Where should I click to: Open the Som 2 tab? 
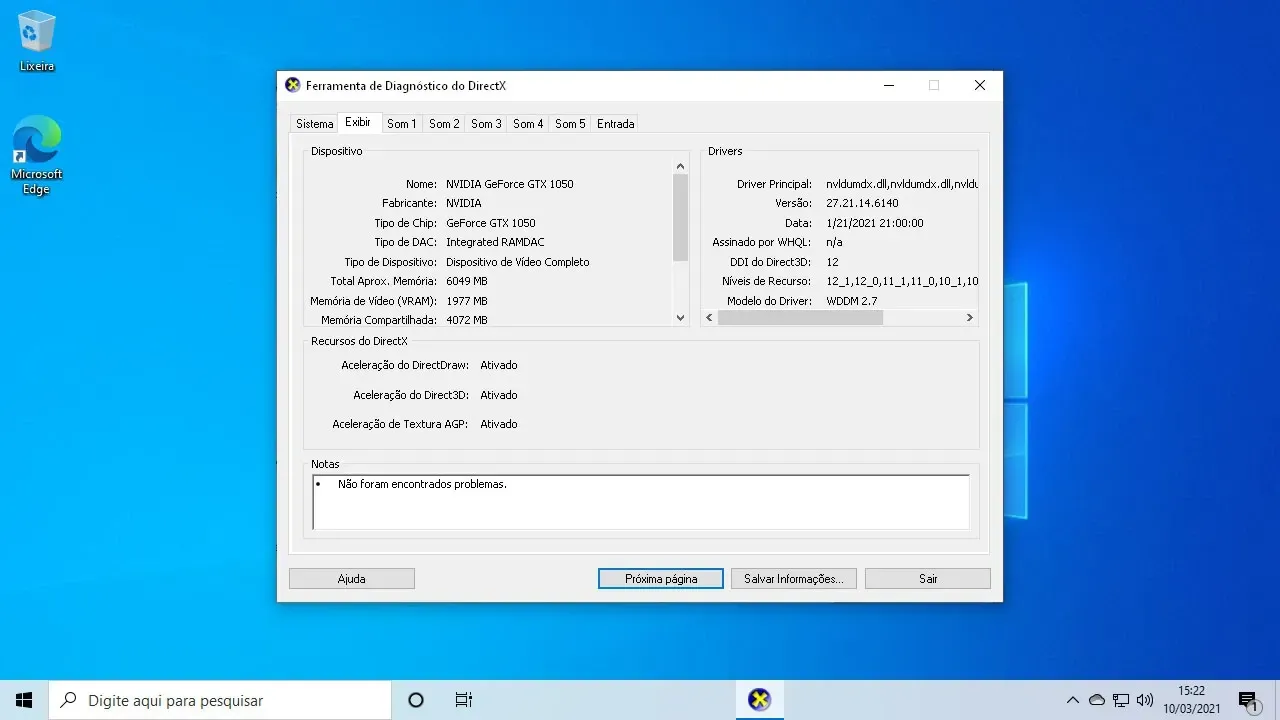444,124
